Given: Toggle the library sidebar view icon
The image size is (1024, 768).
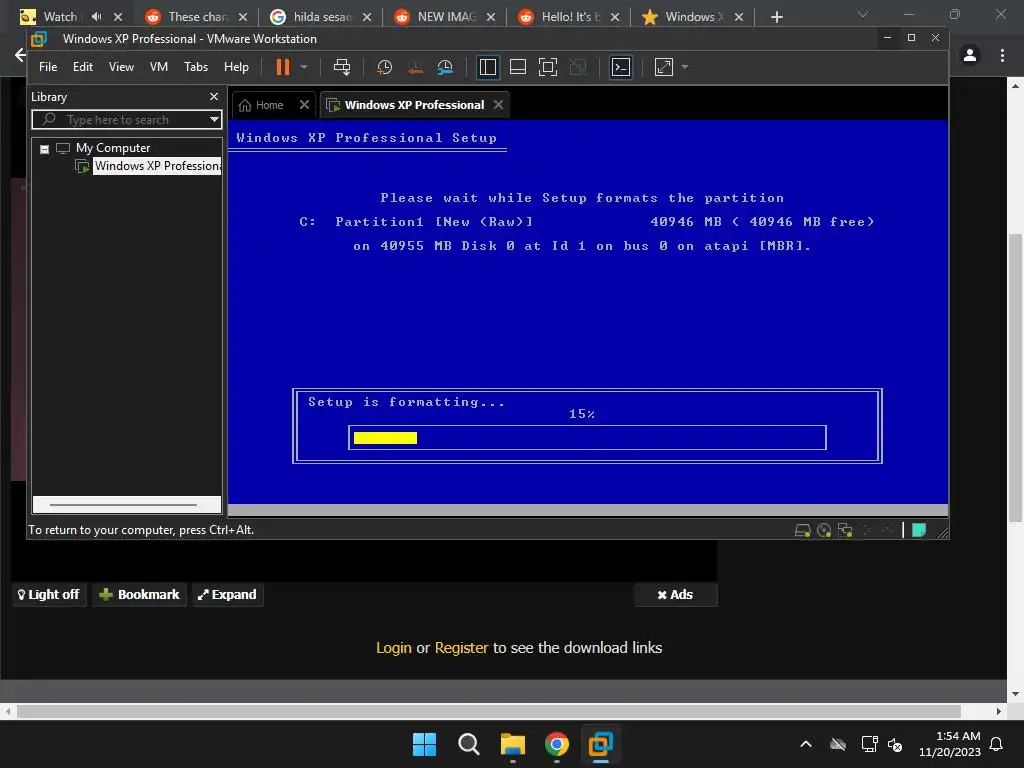Looking at the screenshot, I should point(487,67).
